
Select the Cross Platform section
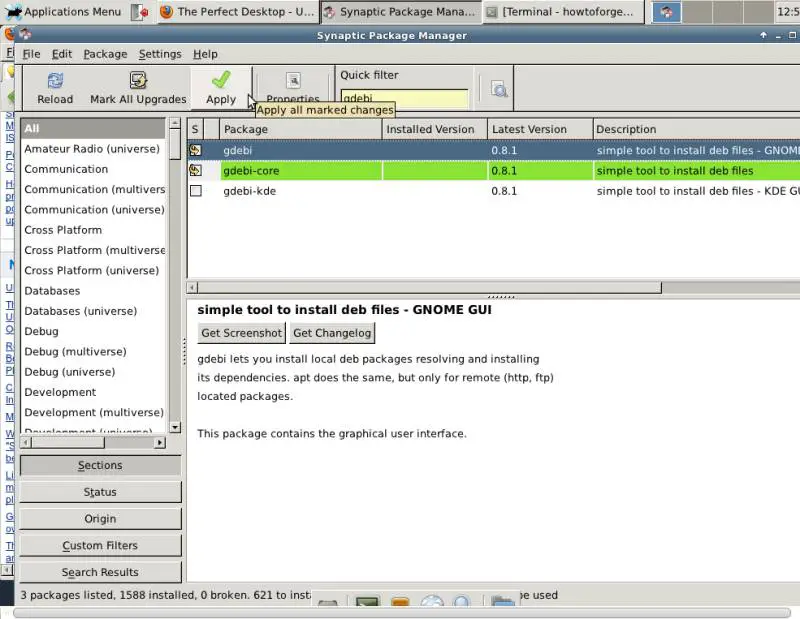(x=93, y=230)
